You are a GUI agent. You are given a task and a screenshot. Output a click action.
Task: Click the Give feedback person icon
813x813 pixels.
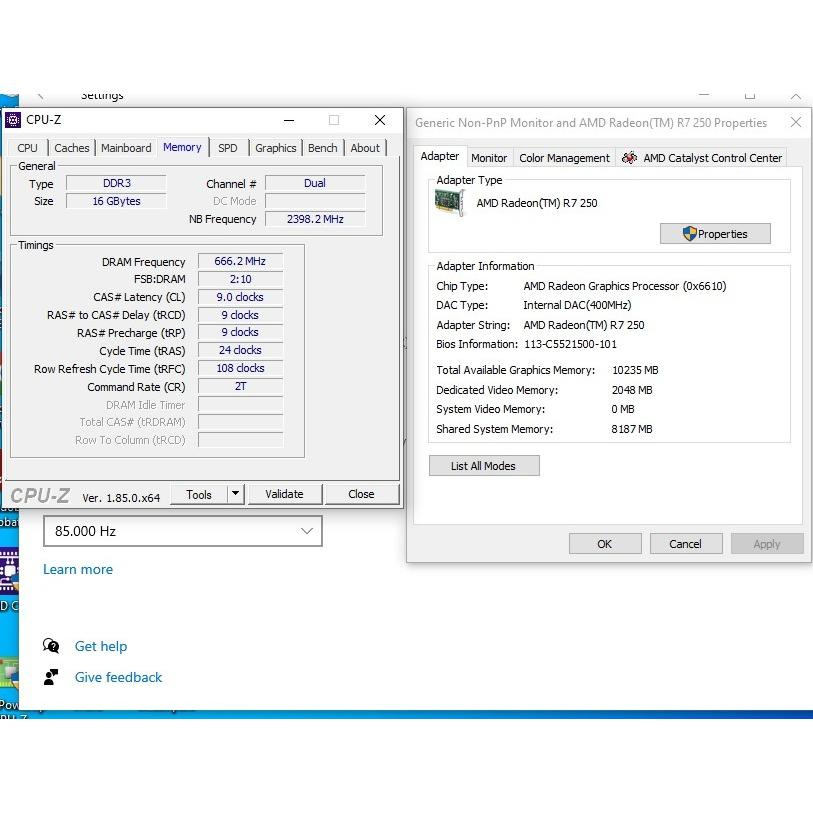coord(51,677)
